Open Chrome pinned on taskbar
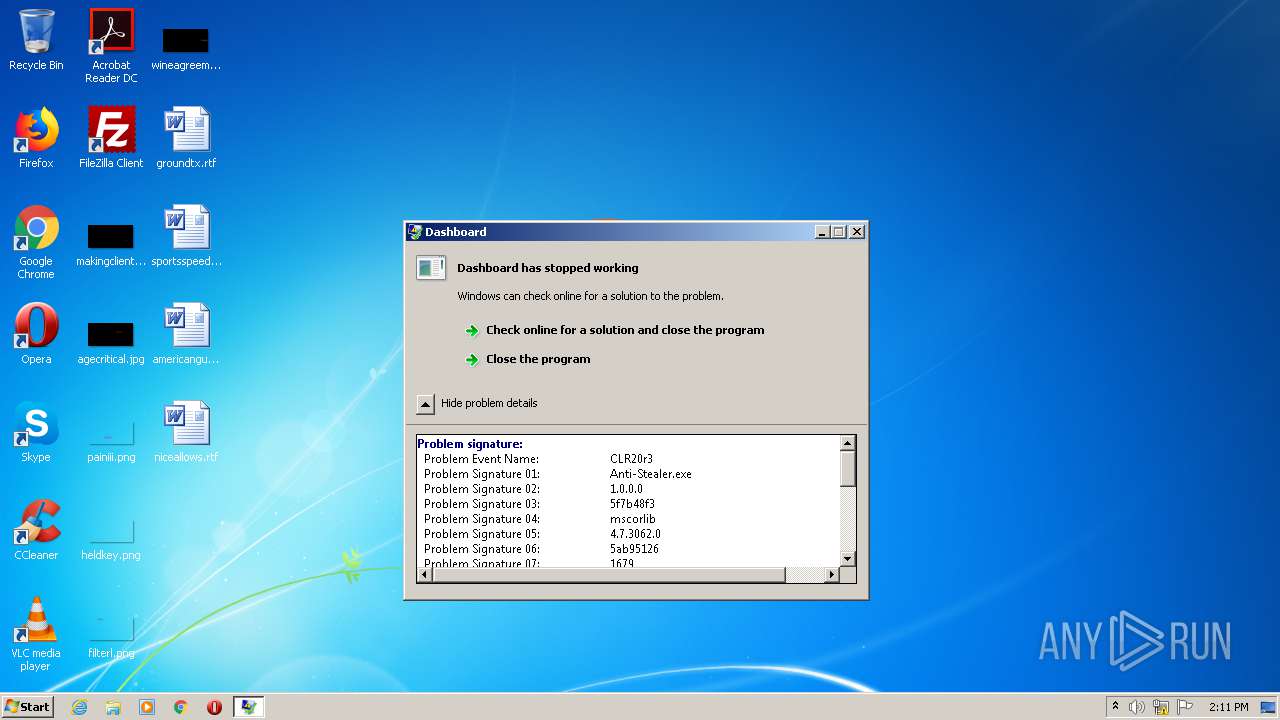Viewport: 1280px width, 720px height. point(181,707)
